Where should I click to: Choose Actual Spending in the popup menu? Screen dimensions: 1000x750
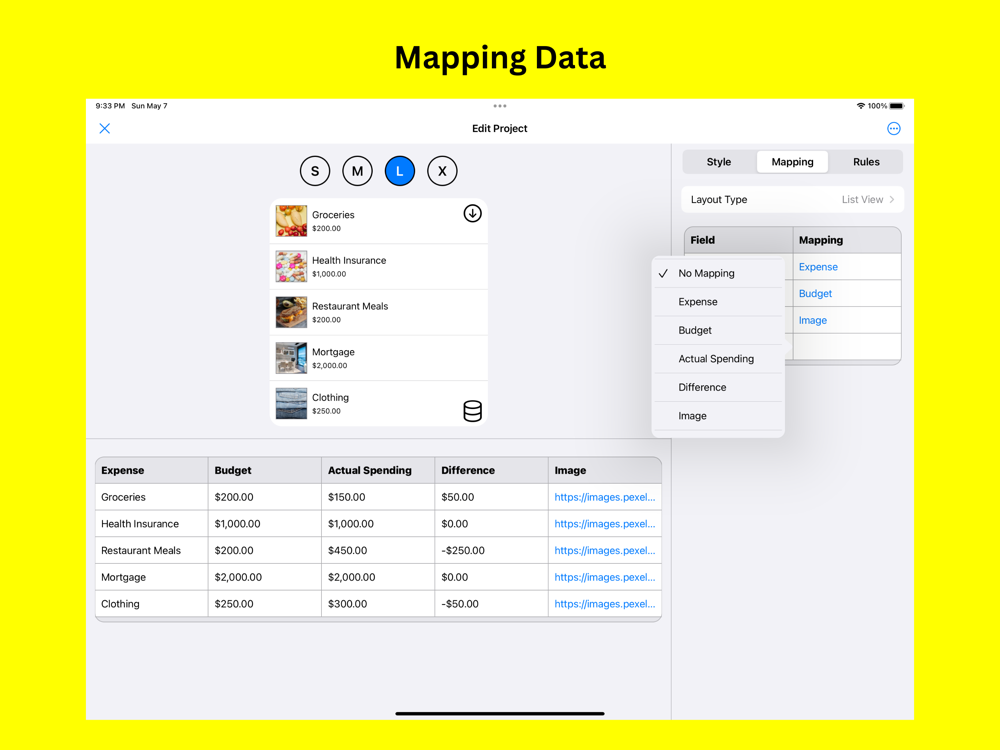pos(718,358)
